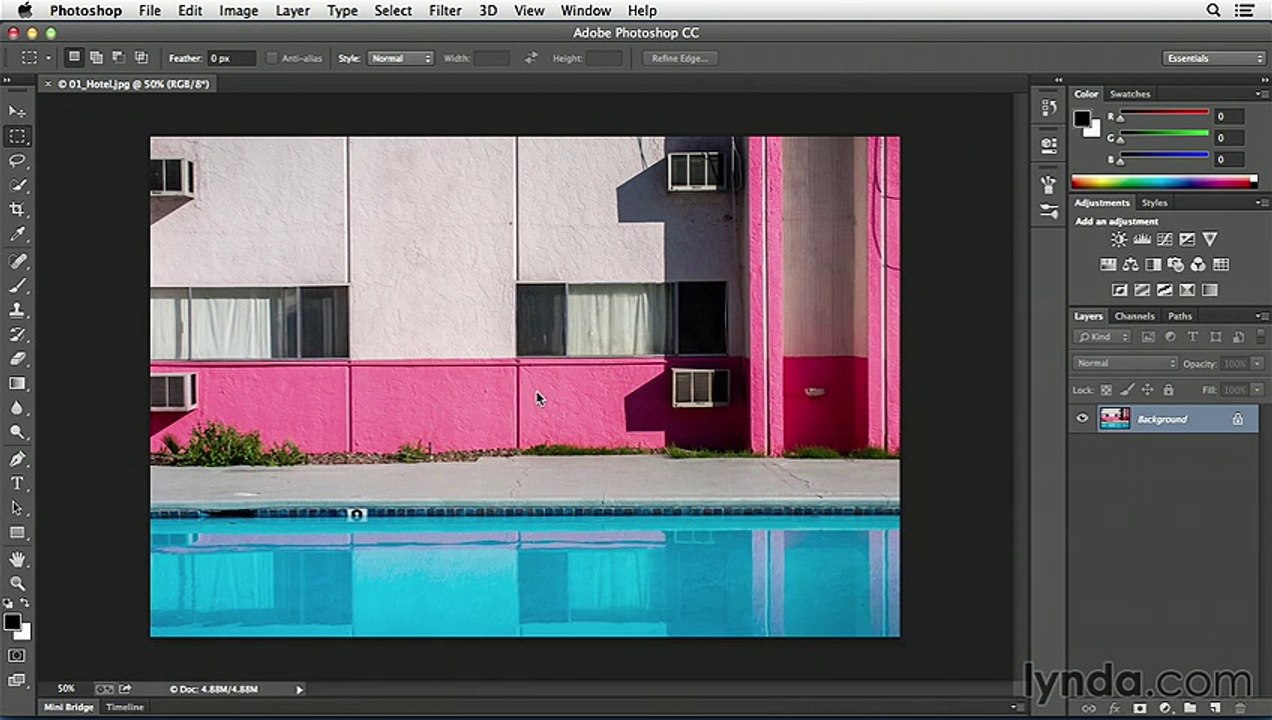
Task: Open the Opacity slider dropdown arrow
Action: [x=1257, y=363]
